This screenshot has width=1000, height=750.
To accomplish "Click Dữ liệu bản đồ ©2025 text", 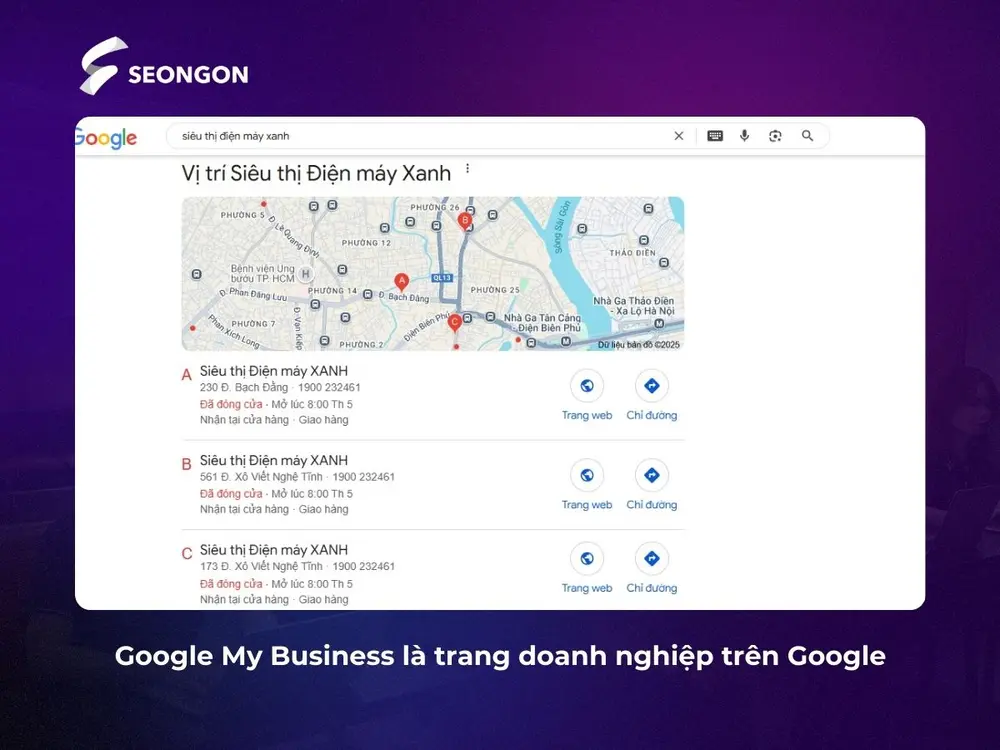I will (x=638, y=344).
